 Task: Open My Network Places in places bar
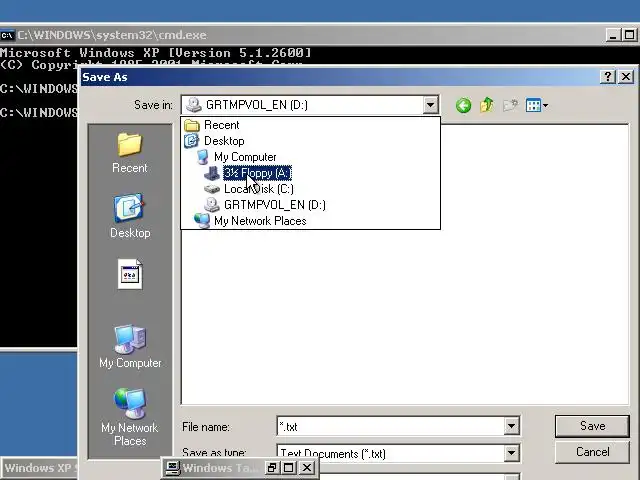[130, 417]
